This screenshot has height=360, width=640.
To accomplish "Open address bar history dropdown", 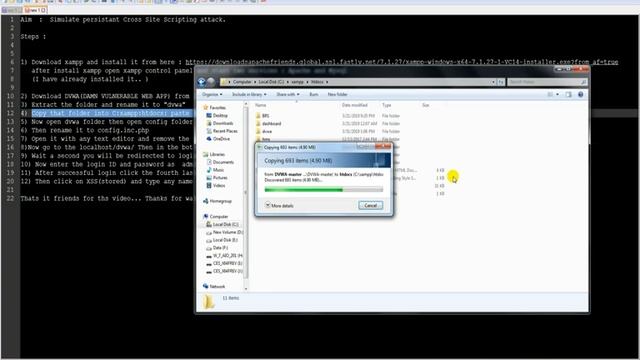I will tap(493, 82).
